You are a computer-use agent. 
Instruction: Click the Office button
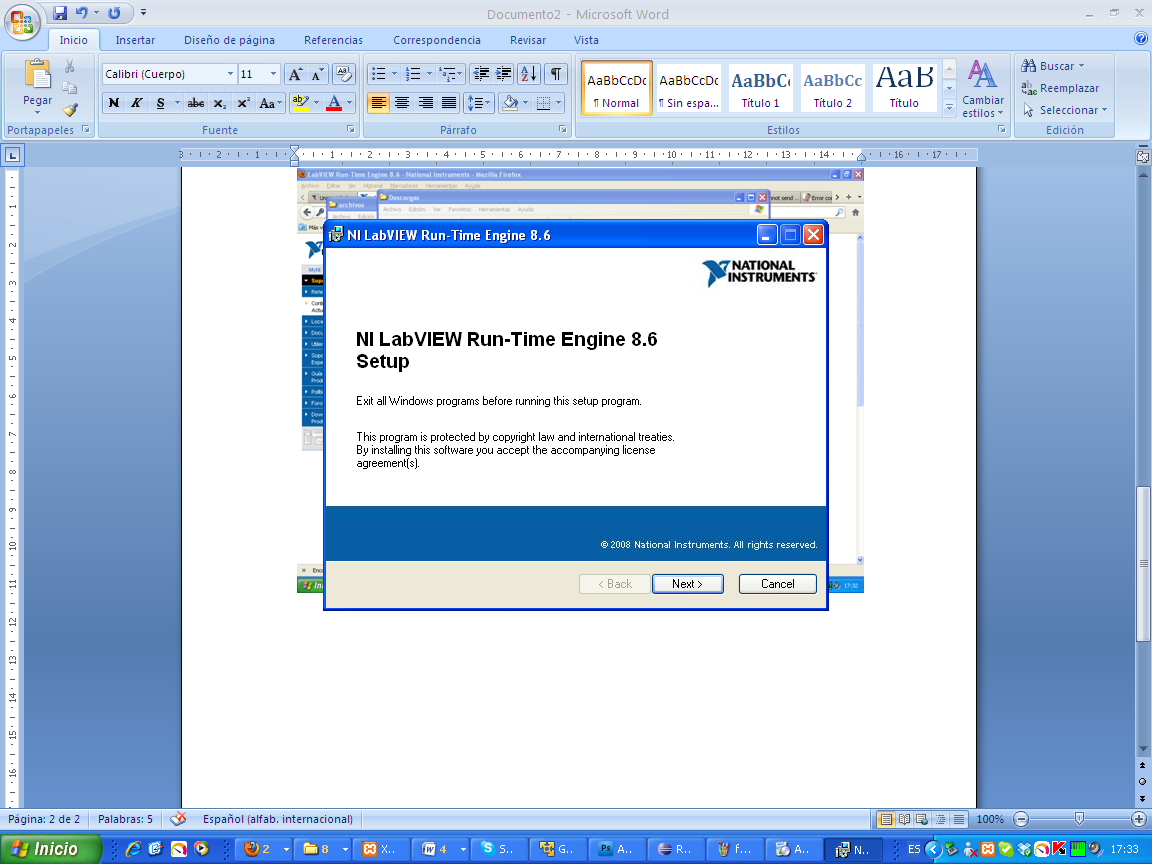pos(22,21)
